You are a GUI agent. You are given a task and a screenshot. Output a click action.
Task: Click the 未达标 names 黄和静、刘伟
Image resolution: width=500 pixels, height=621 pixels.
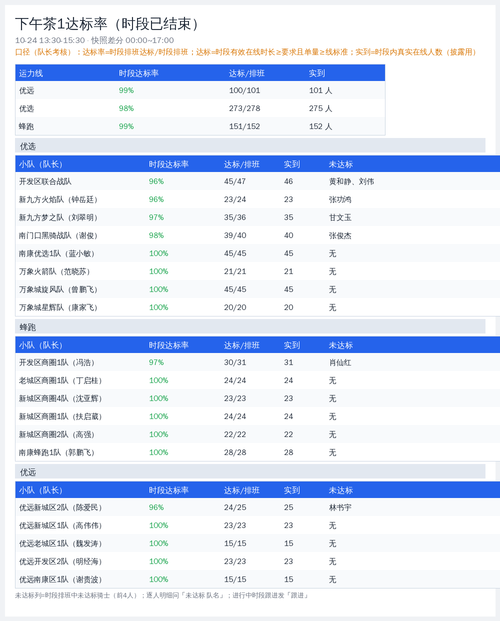(x=351, y=181)
